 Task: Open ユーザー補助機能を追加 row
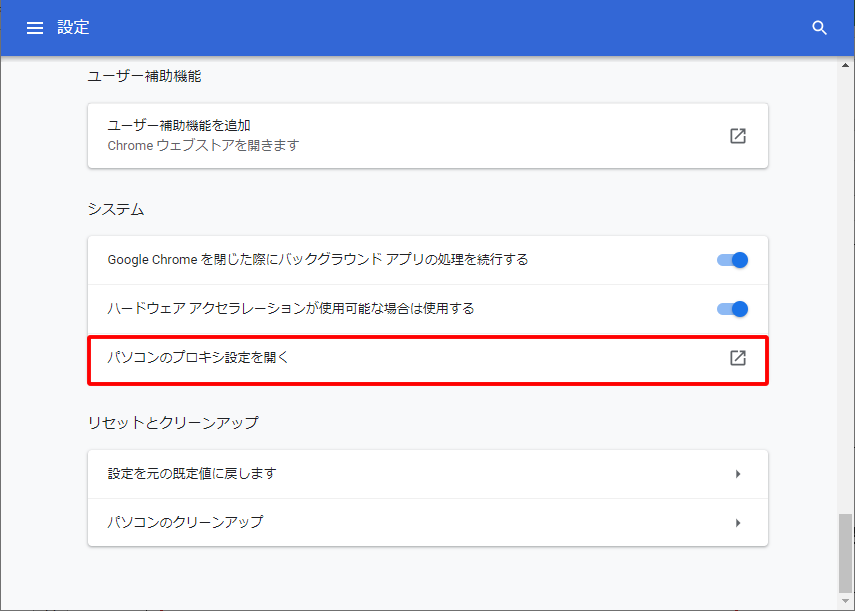pos(428,136)
